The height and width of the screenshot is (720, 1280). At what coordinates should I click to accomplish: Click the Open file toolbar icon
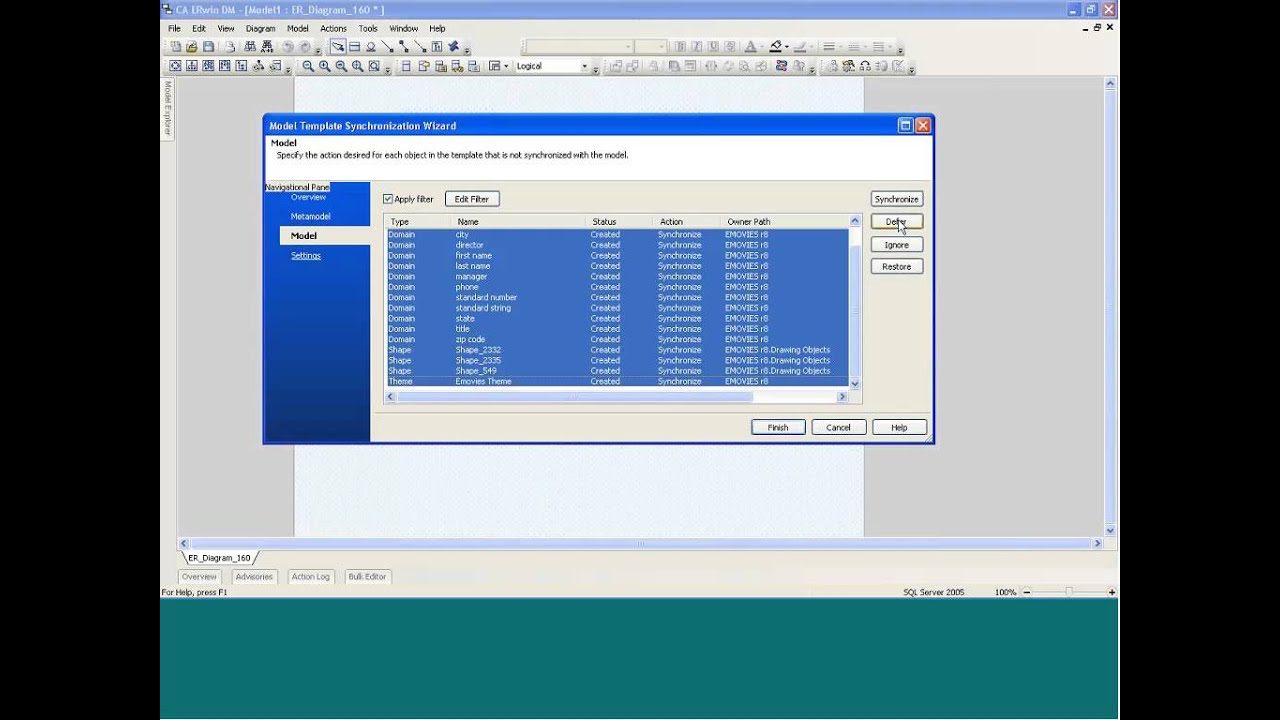(x=192, y=47)
